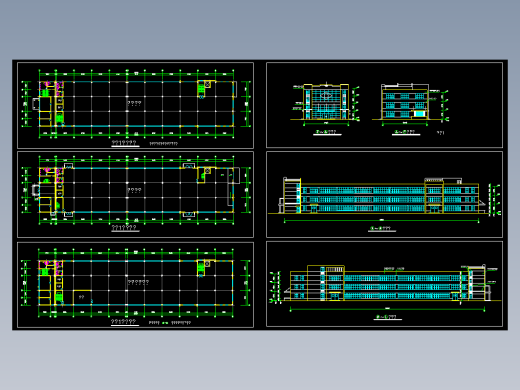This screenshot has height=390, width=520.
Task: Select the bottom-left floor plan sheet
Action: coord(135,285)
